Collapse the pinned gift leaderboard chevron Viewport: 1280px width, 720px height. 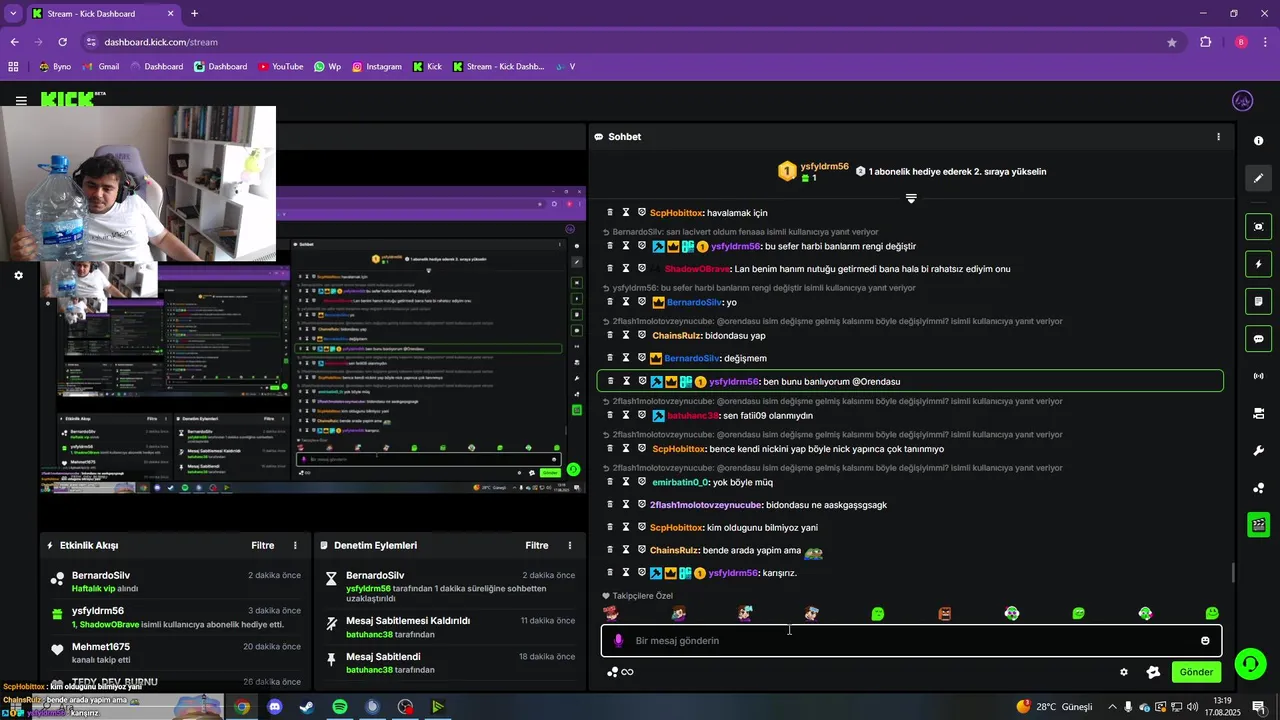(x=911, y=199)
